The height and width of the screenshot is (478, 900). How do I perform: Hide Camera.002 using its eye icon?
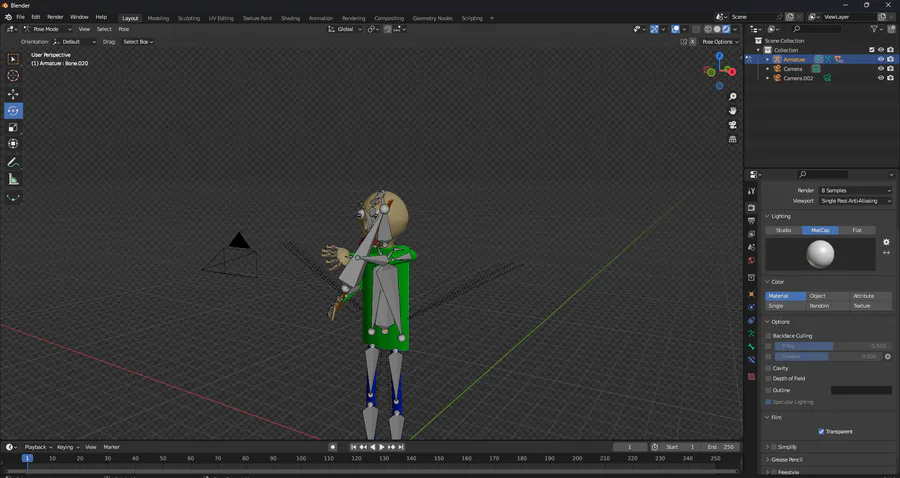880,78
